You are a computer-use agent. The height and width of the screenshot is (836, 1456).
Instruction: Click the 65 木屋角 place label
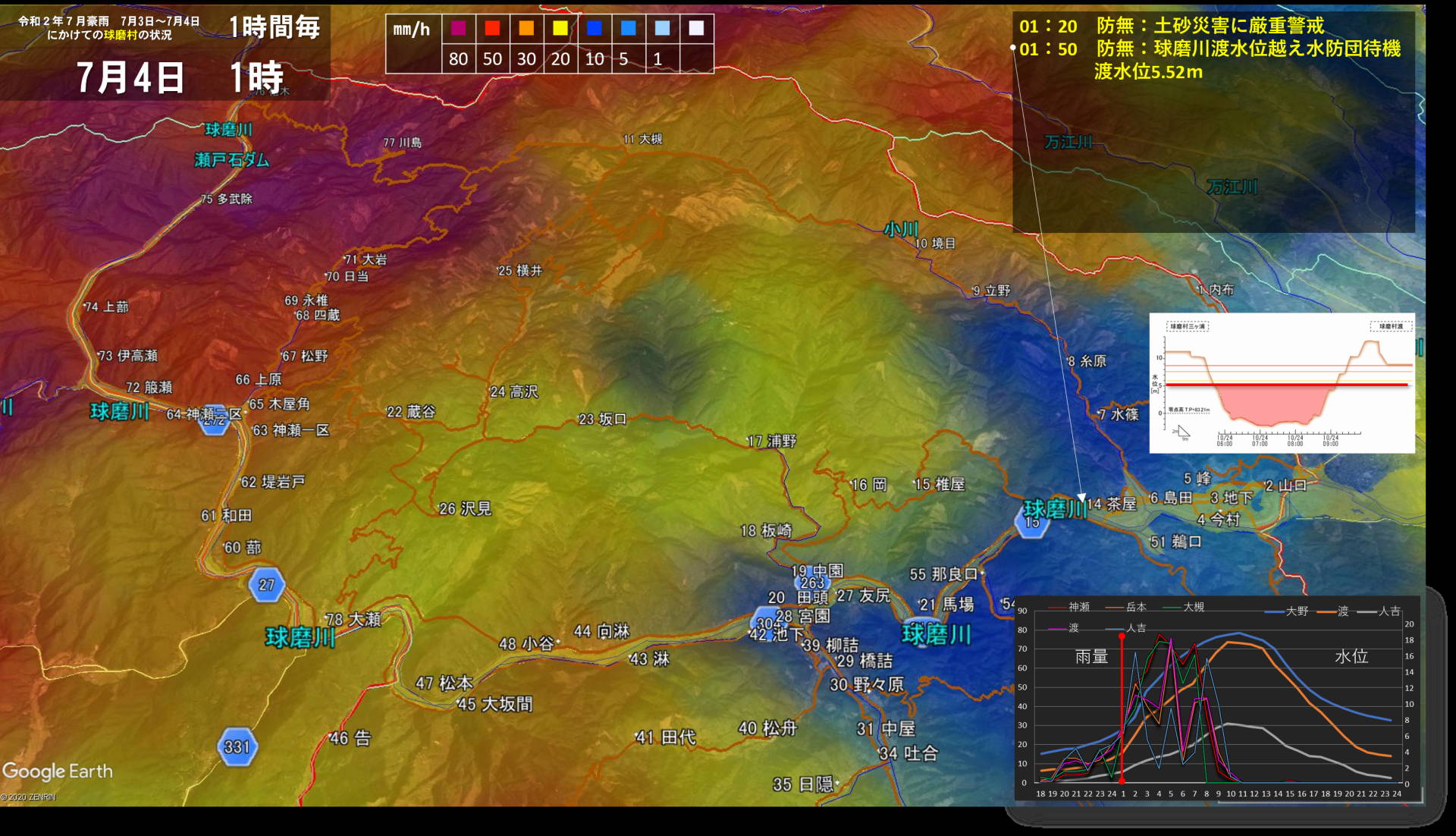(280, 404)
